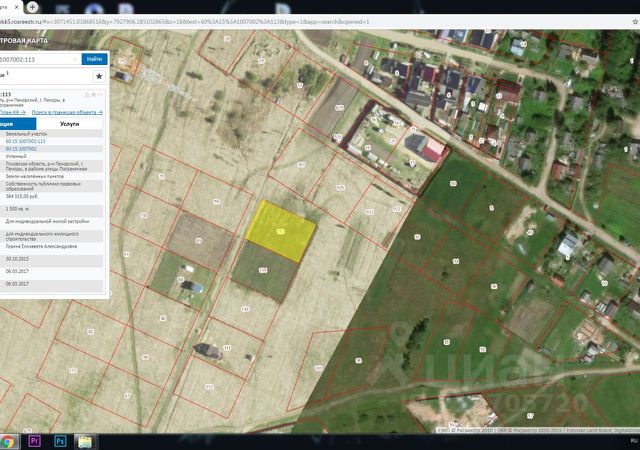Click the Росреестр copyright text at bottom

click(x=472, y=431)
